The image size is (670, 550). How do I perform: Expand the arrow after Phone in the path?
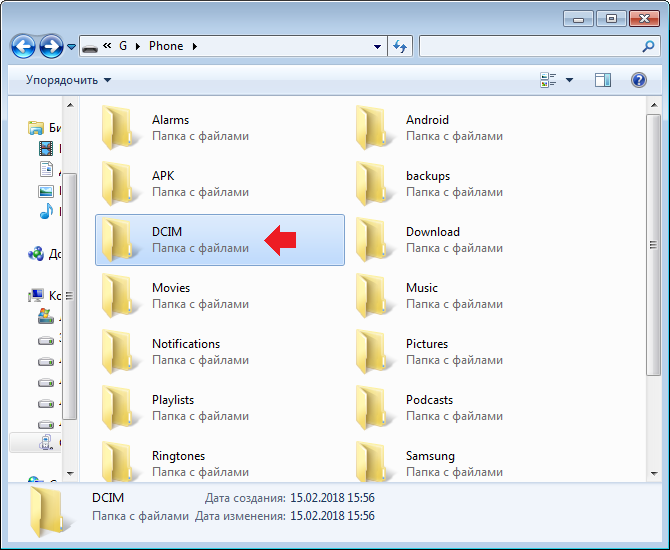click(194, 46)
